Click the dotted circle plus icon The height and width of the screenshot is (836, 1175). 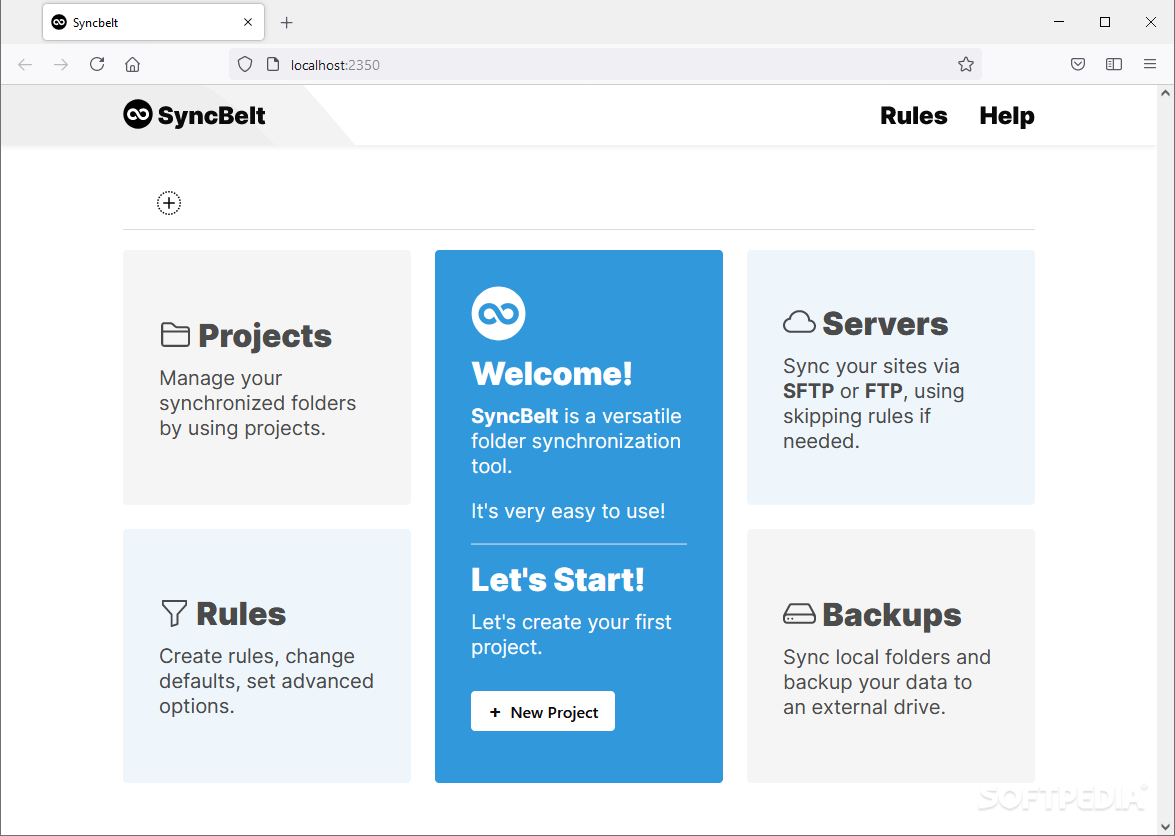pyautogui.click(x=169, y=203)
